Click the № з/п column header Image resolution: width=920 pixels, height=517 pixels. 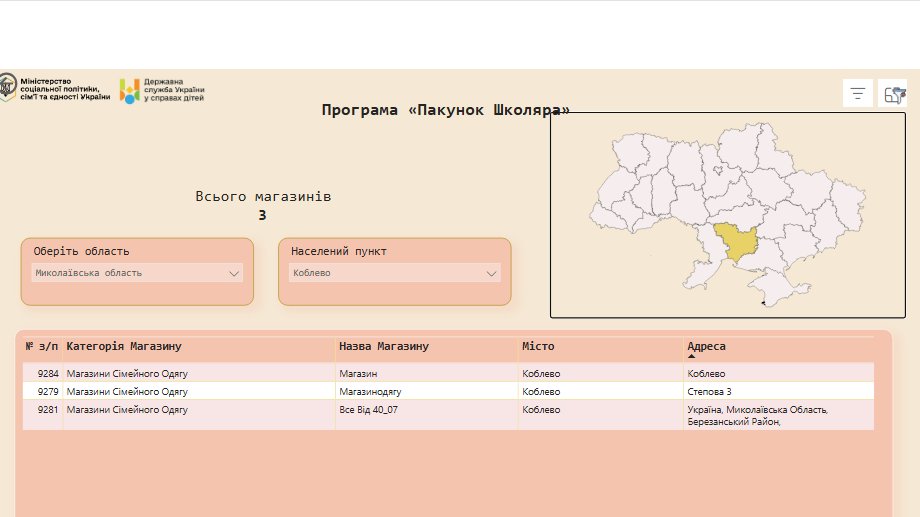point(42,346)
